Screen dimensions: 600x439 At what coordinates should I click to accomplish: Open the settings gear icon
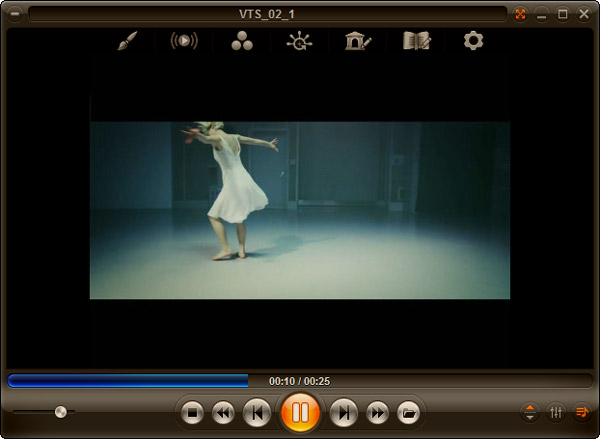[x=474, y=41]
